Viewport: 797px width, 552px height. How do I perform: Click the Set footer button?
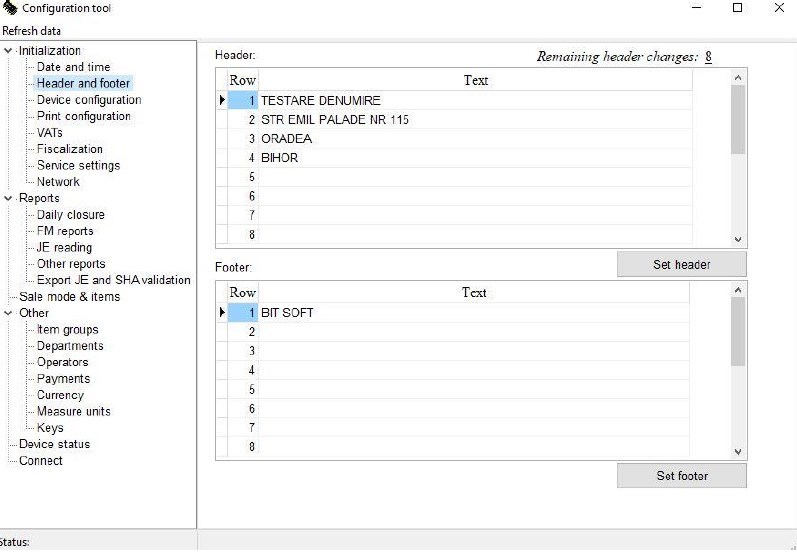coord(682,476)
